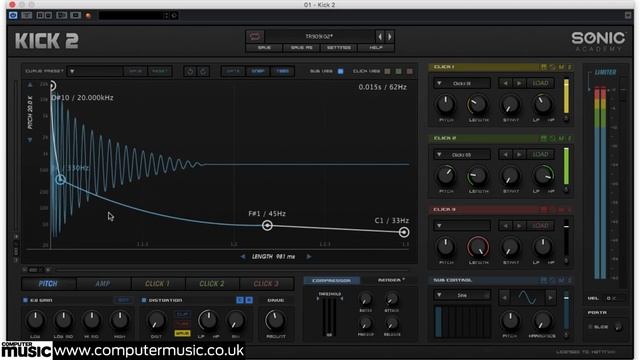Click the Click 2 save preset icon
The width and height of the screenshot is (640, 360).
tap(544, 138)
